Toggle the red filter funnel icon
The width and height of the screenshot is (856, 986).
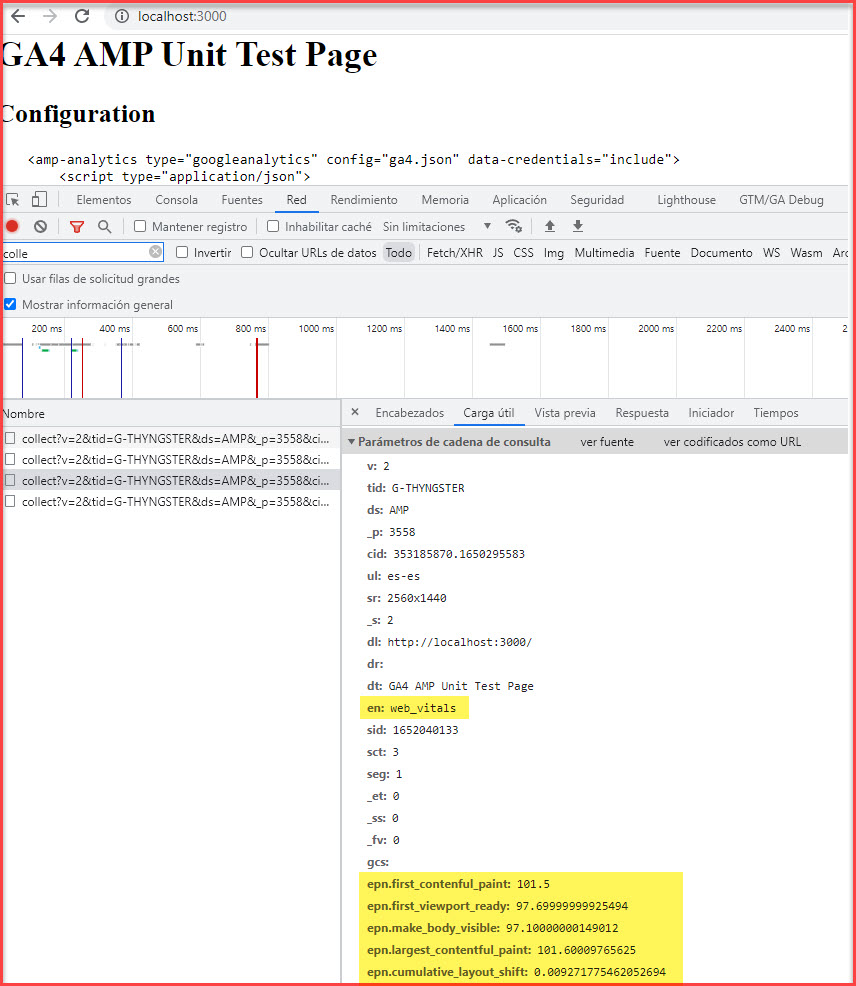(77, 227)
